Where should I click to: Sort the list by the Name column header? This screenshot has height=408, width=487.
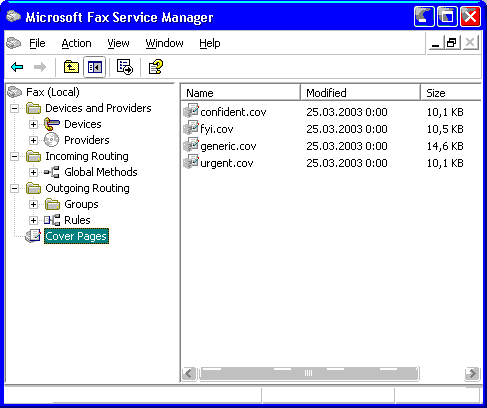click(241, 93)
